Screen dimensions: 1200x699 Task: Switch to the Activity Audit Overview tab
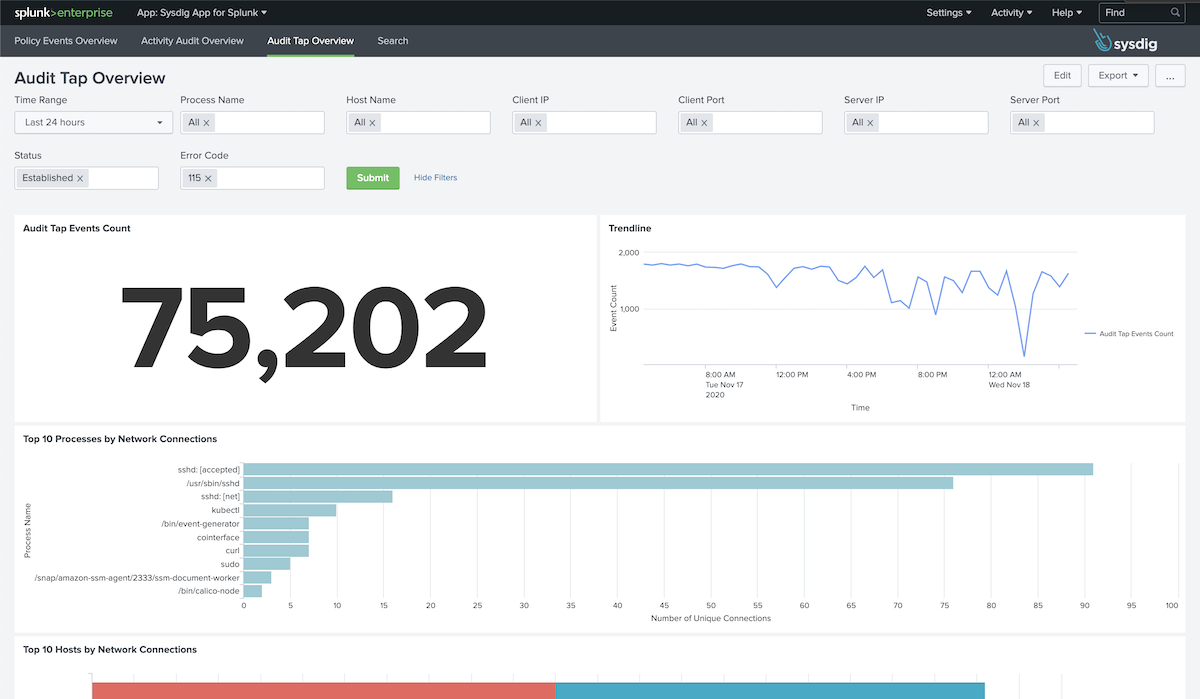tap(192, 41)
